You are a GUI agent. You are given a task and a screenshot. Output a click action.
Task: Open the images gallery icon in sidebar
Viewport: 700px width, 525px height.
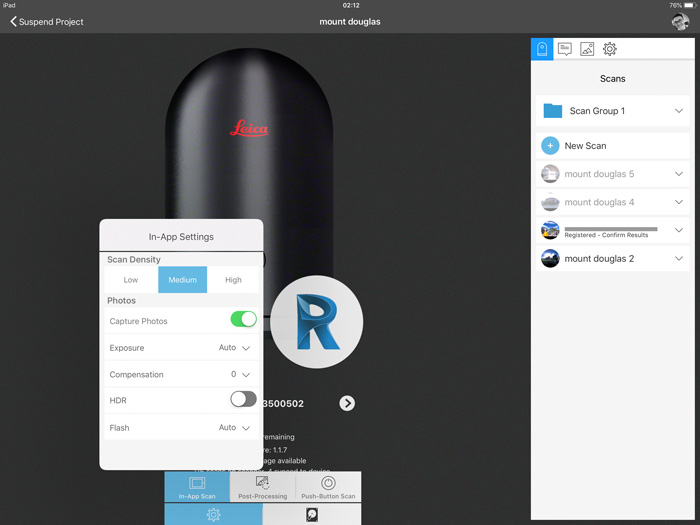(x=587, y=49)
